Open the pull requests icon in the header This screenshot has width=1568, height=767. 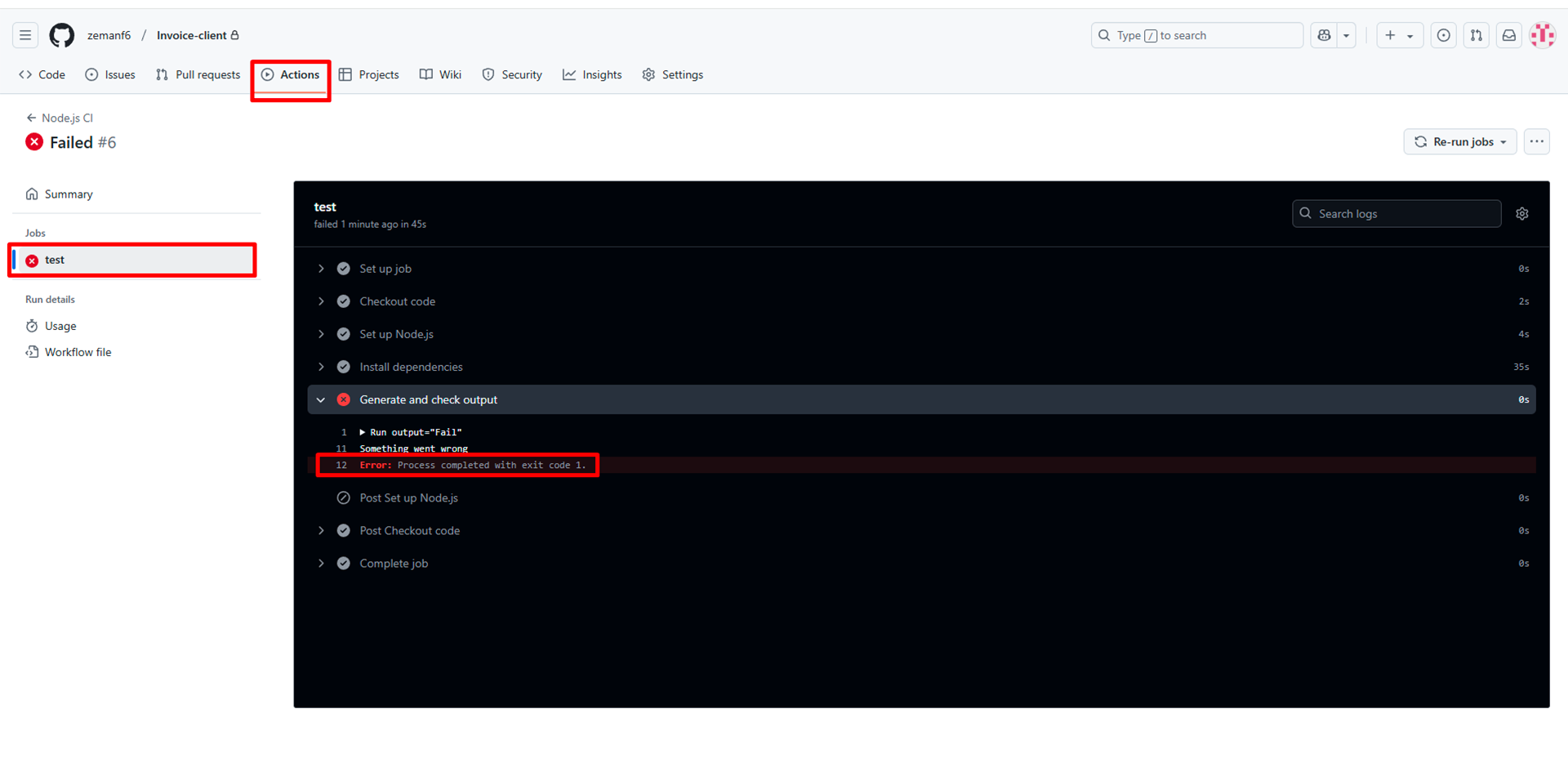coord(1476,35)
